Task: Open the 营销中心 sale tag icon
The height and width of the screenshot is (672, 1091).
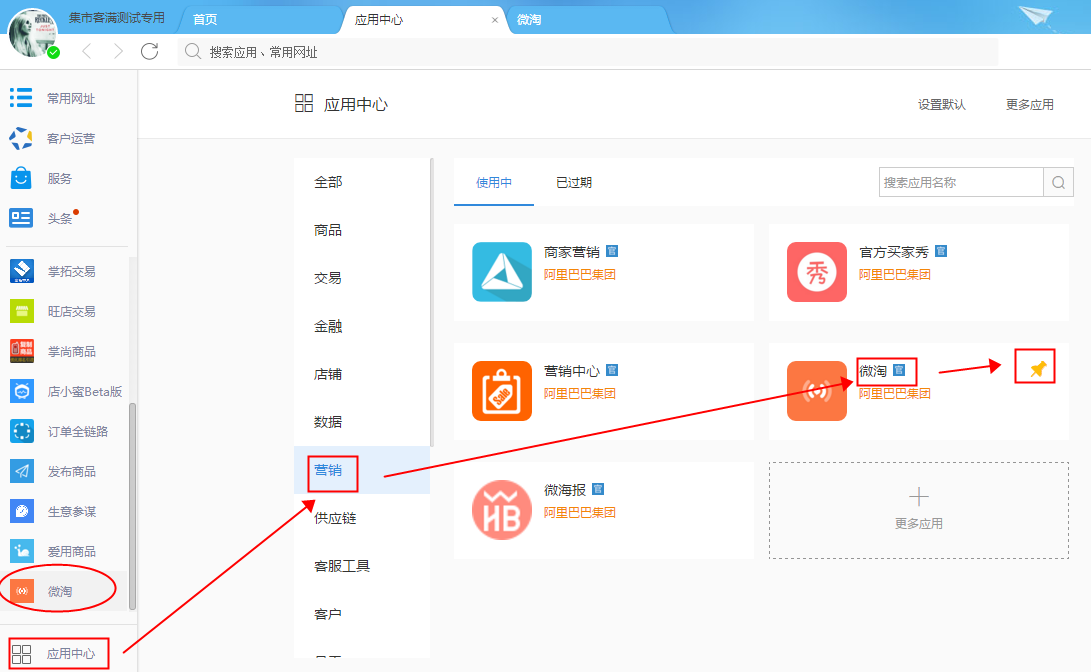Action: coord(502,390)
